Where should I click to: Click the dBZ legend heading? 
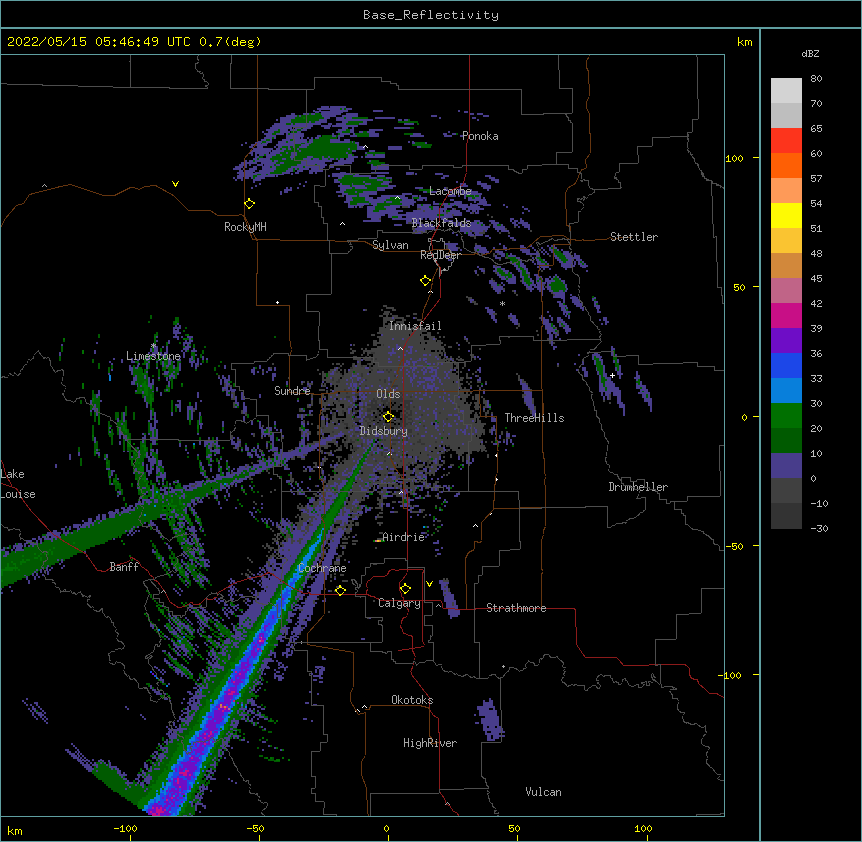tap(810, 54)
